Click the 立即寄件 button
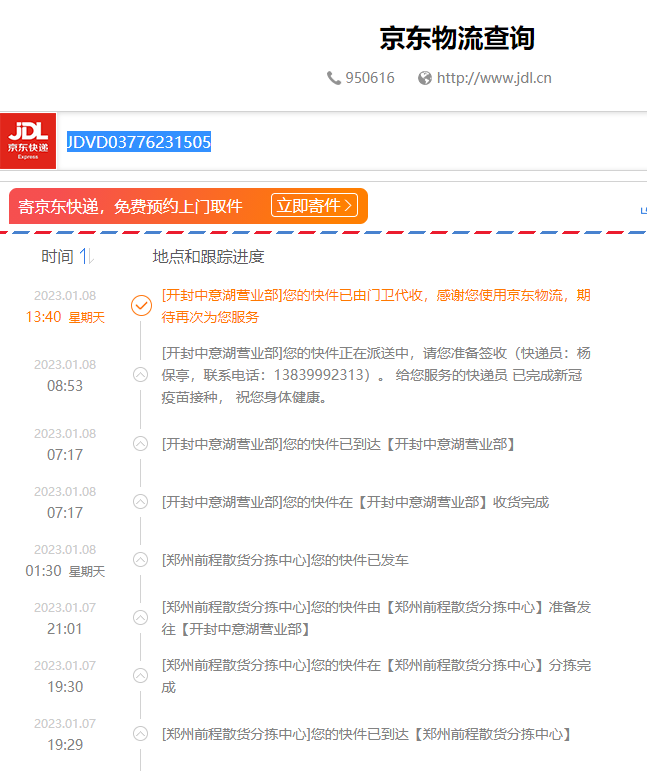The width and height of the screenshot is (647, 771). pos(314,206)
